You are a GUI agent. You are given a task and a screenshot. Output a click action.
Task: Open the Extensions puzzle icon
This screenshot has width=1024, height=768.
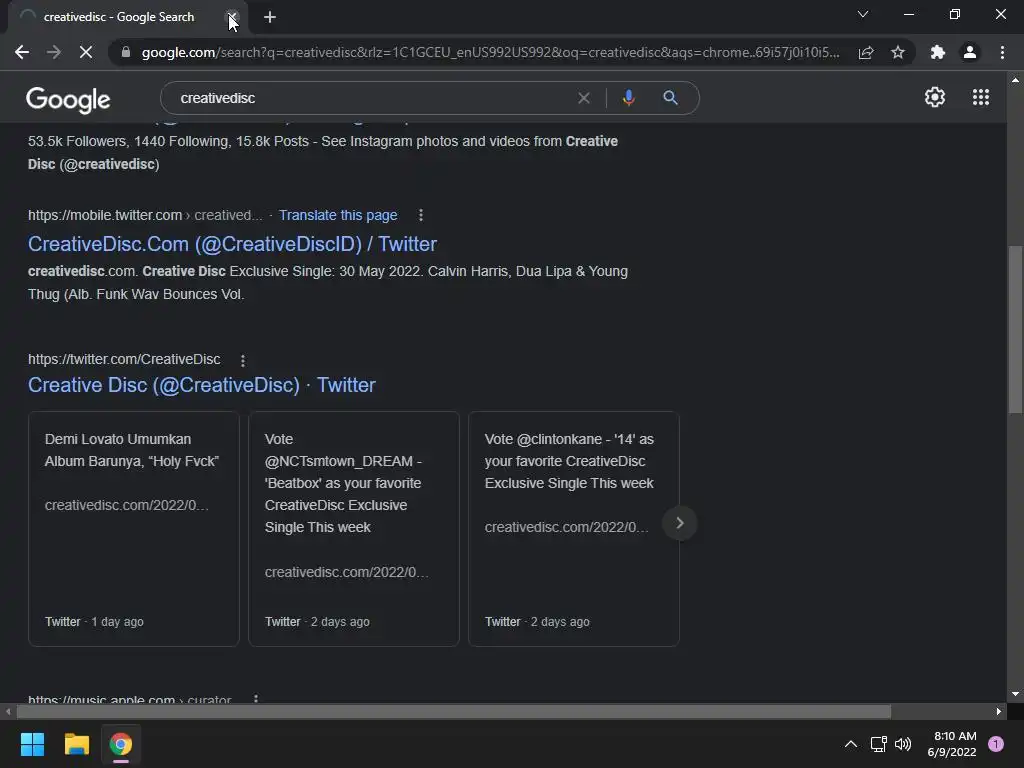tap(938, 52)
